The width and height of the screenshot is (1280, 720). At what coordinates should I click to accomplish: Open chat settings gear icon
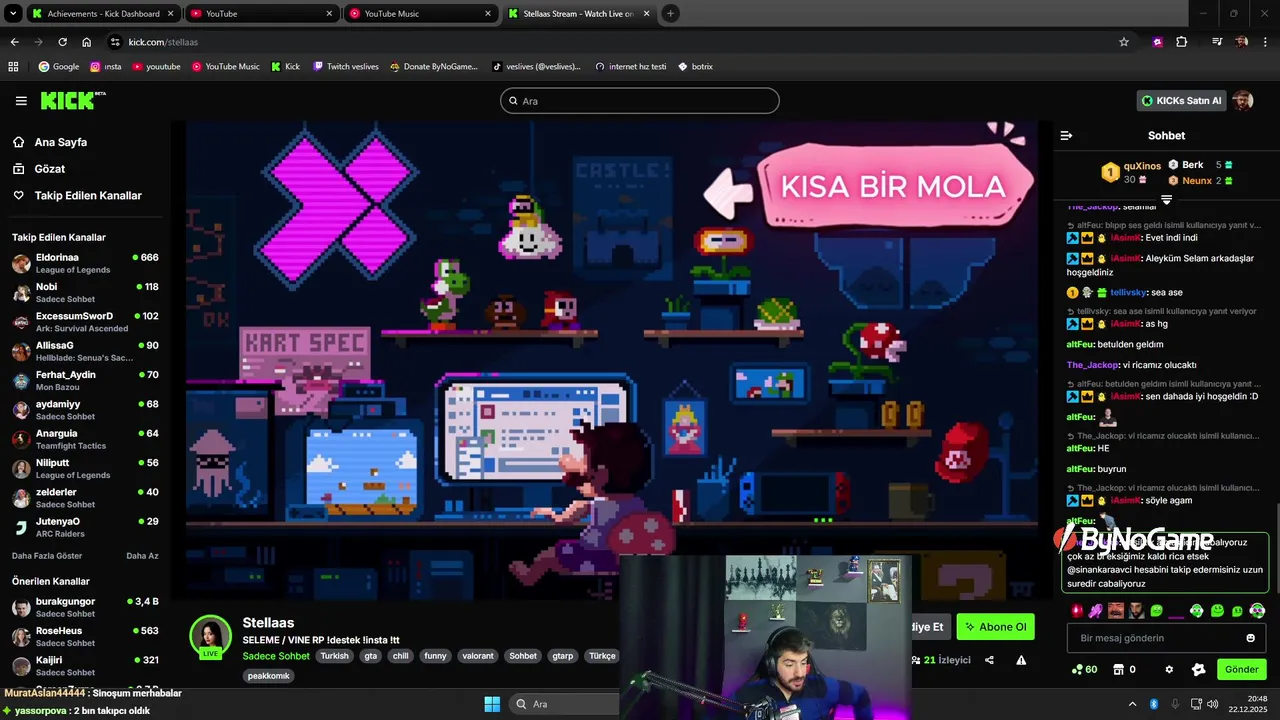pos(1169,670)
